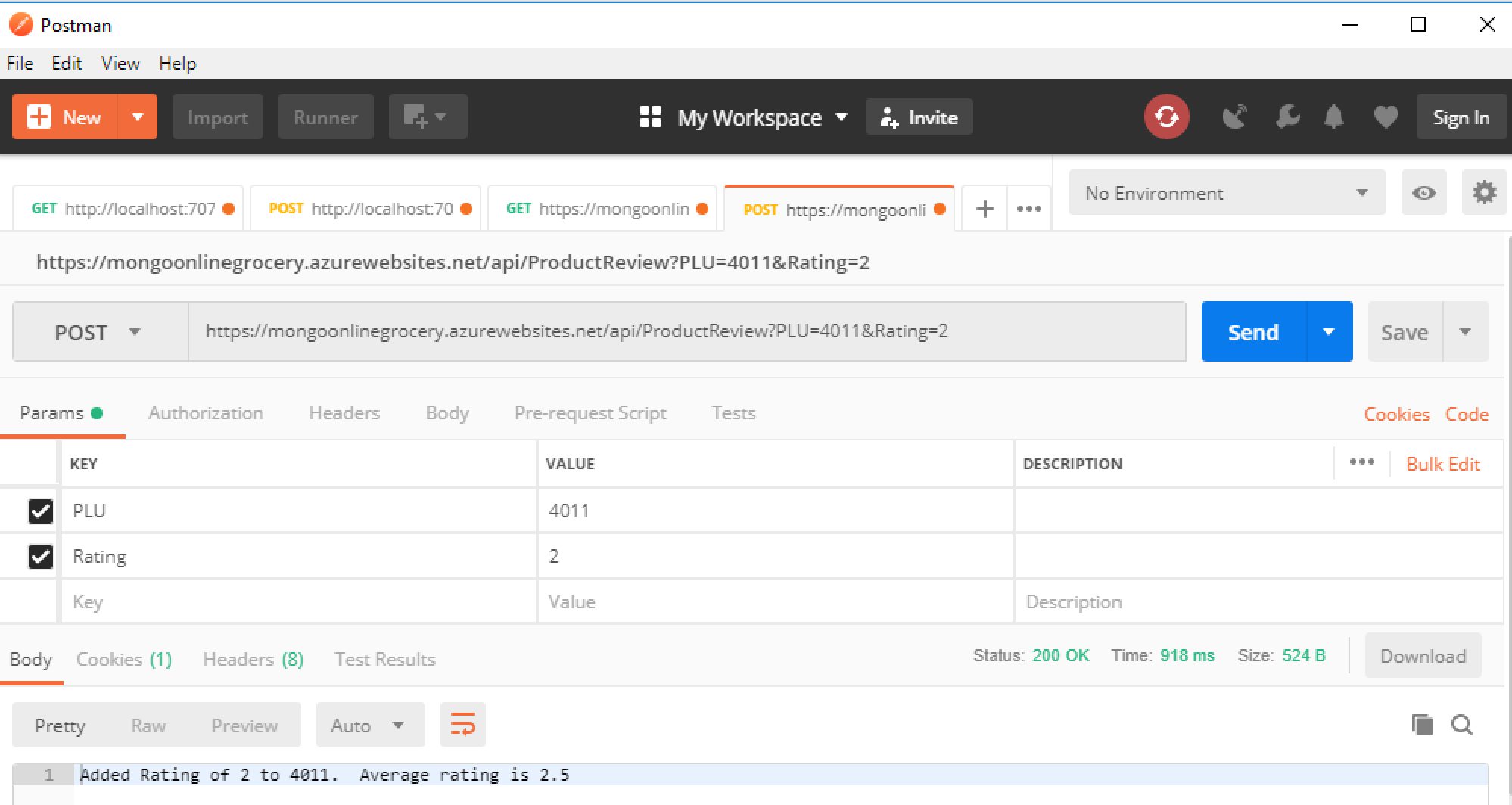This screenshot has width=1512, height=805.
Task: Open the Send button dropdown arrow
Action: click(x=1329, y=332)
